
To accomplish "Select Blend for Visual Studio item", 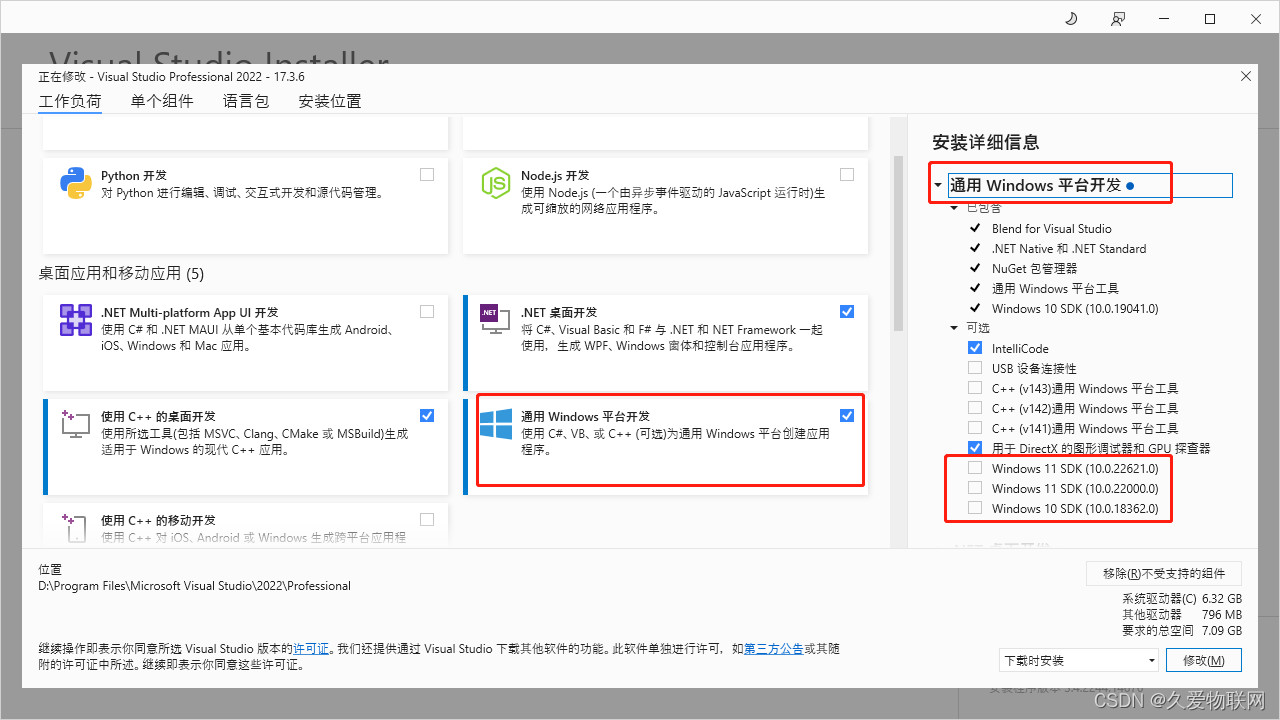I will (x=1052, y=228).
